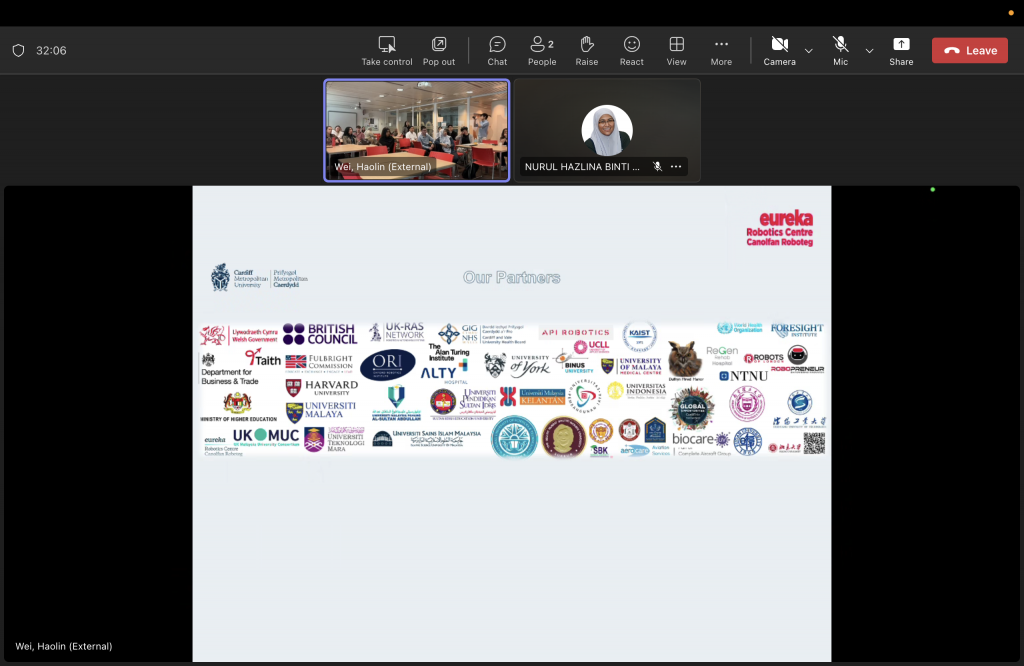Open More actions menu
1024x666 pixels.
click(721, 51)
